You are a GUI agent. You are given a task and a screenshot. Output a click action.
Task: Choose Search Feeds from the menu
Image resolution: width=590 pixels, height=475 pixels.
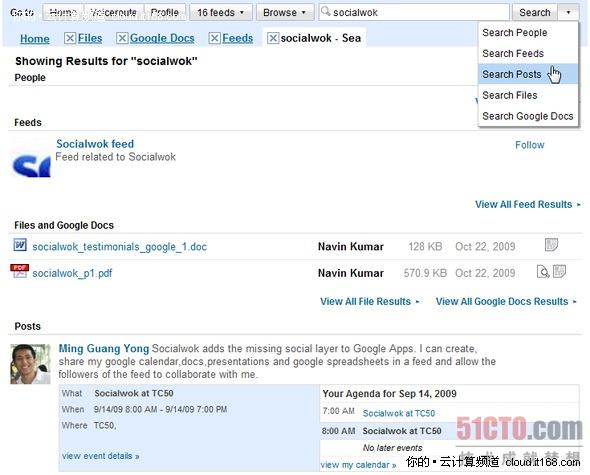point(528,53)
